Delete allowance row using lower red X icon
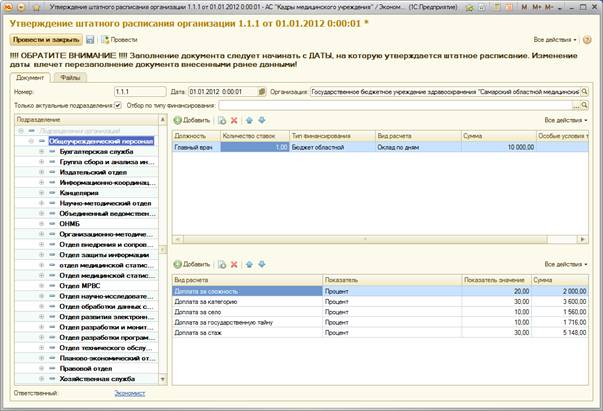Screen dimensions: 603x411 235,263
